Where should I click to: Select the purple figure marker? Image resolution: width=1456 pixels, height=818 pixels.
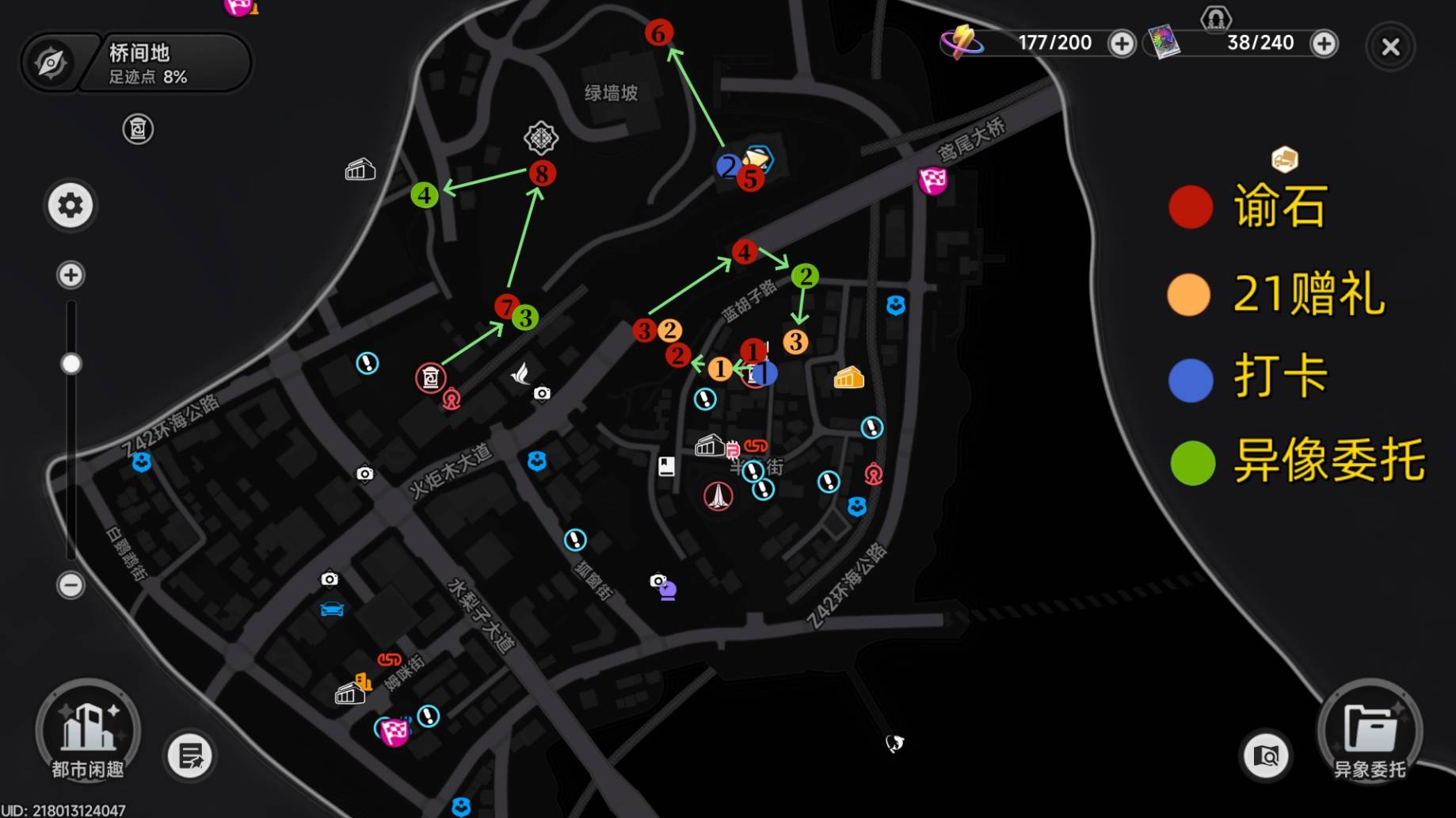click(x=668, y=591)
